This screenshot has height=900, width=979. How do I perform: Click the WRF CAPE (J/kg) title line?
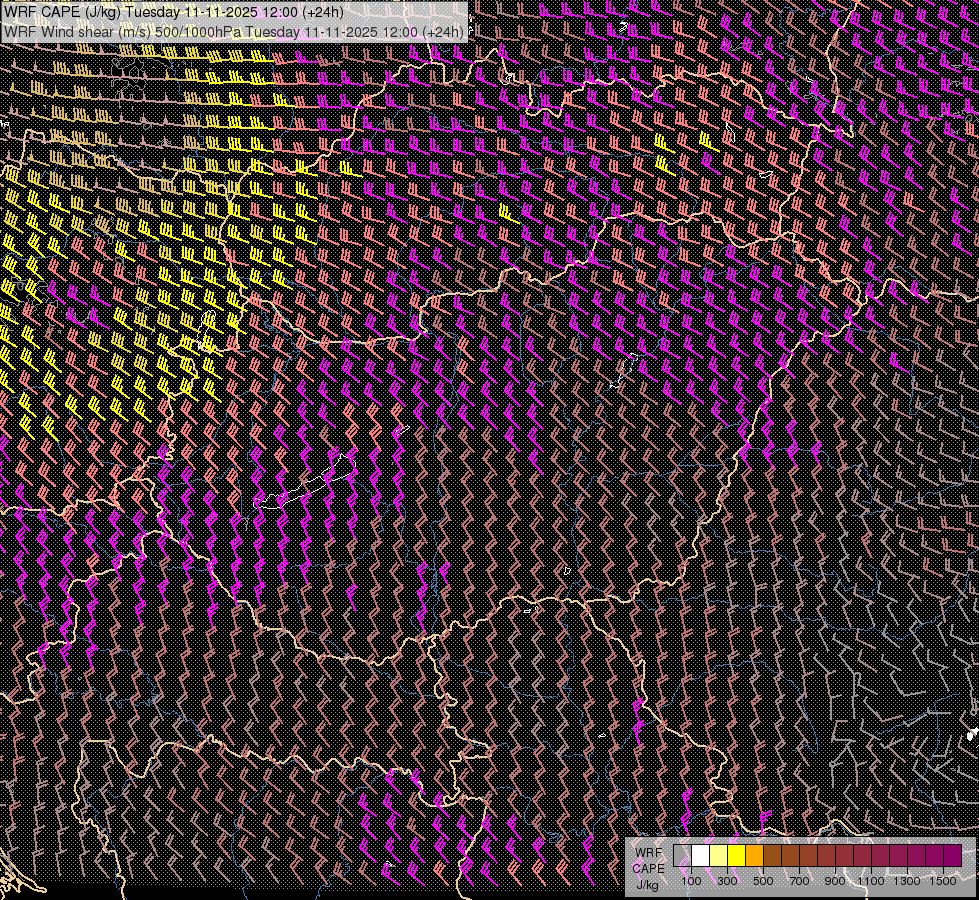[173, 12]
